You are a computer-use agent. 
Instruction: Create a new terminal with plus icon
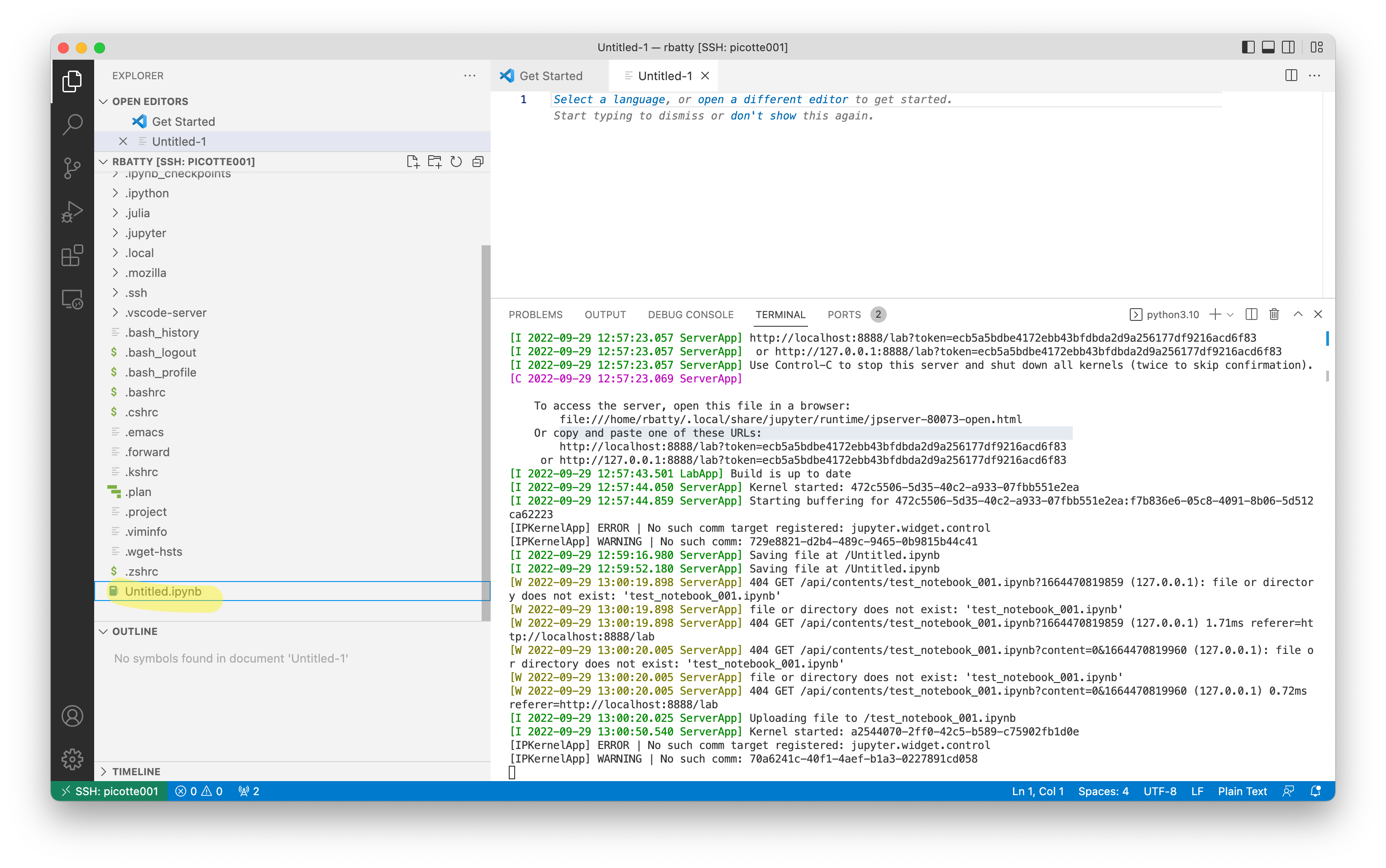[x=1215, y=314]
